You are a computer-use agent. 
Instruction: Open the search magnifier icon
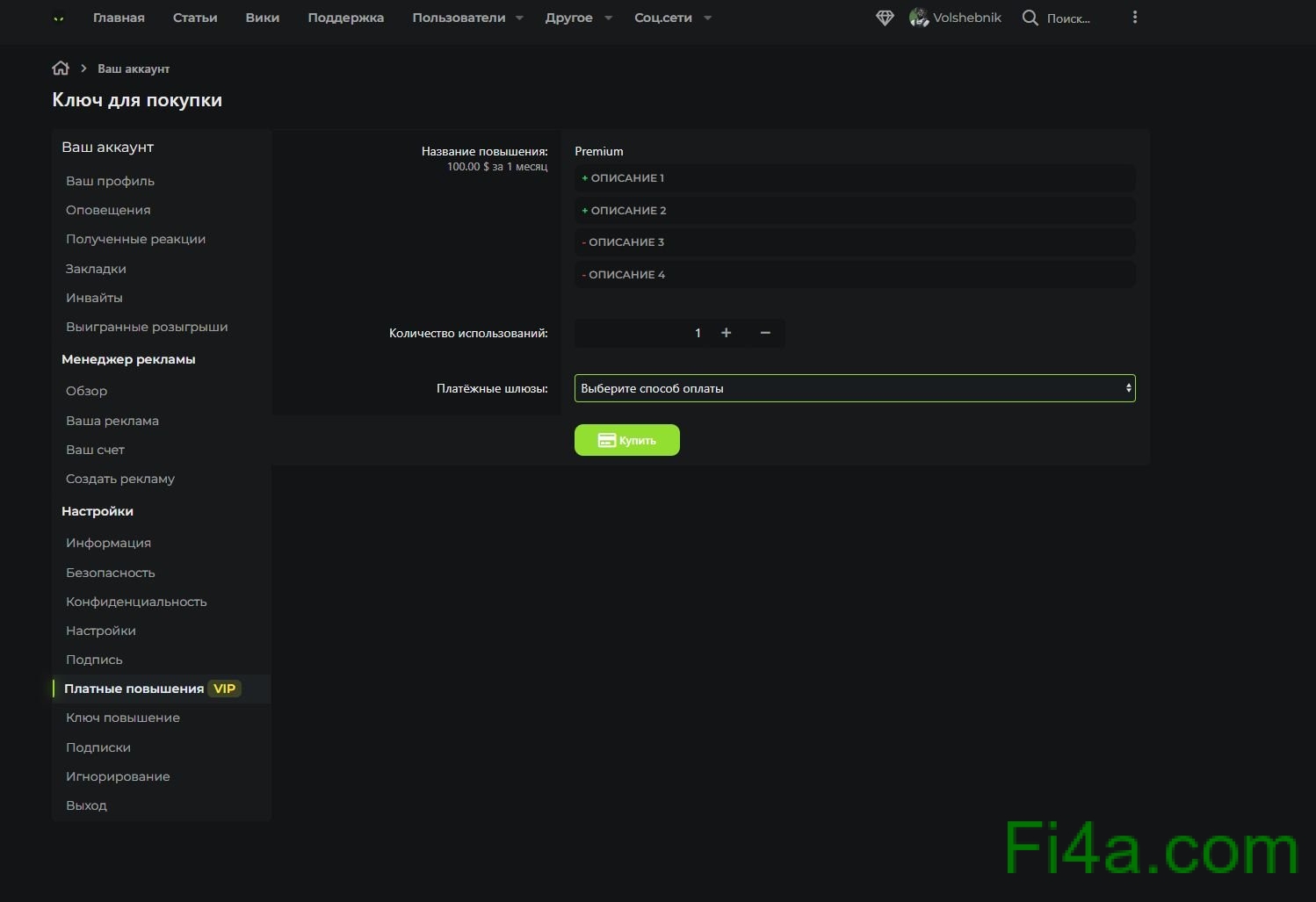tap(1030, 18)
